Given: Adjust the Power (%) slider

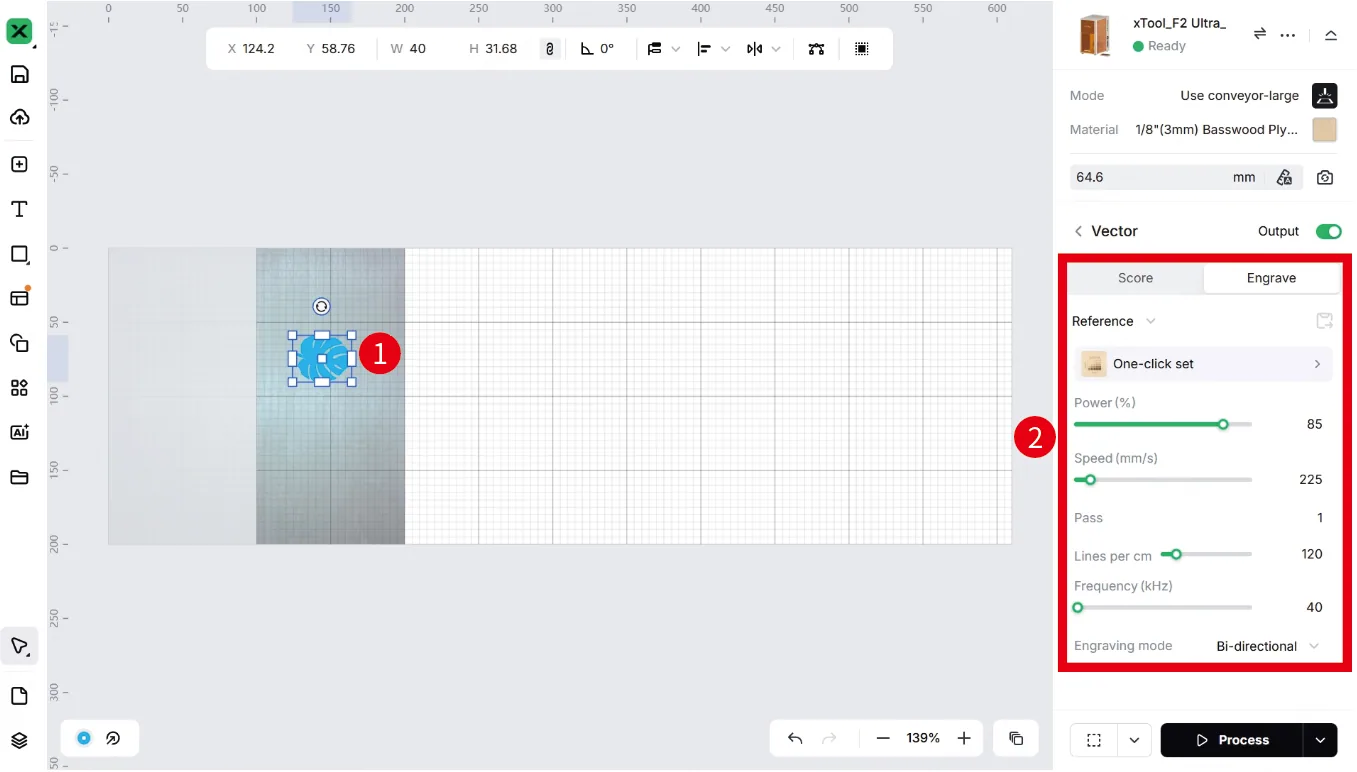Looking at the screenshot, I should (x=1163, y=424).
